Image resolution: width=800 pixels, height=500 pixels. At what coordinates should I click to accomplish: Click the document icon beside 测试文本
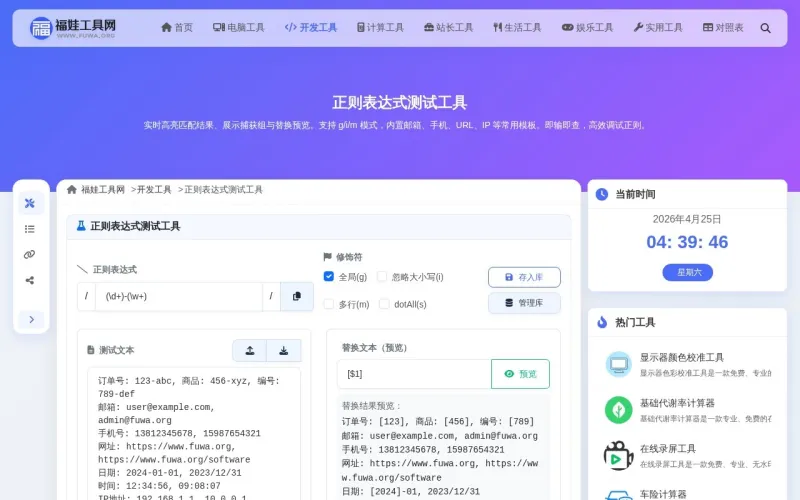91,350
